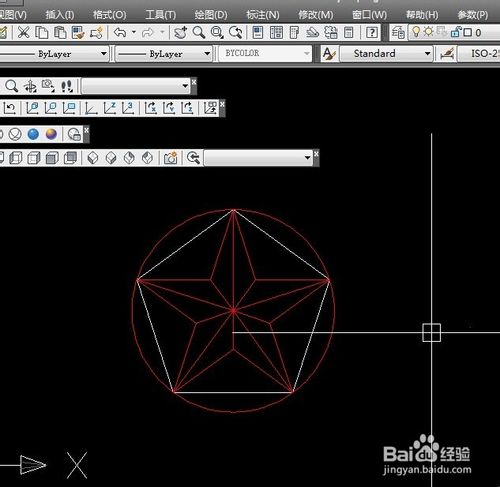The width and height of the screenshot is (500, 487).
Task: Click the Zoom Previous icon
Action: [236, 33]
